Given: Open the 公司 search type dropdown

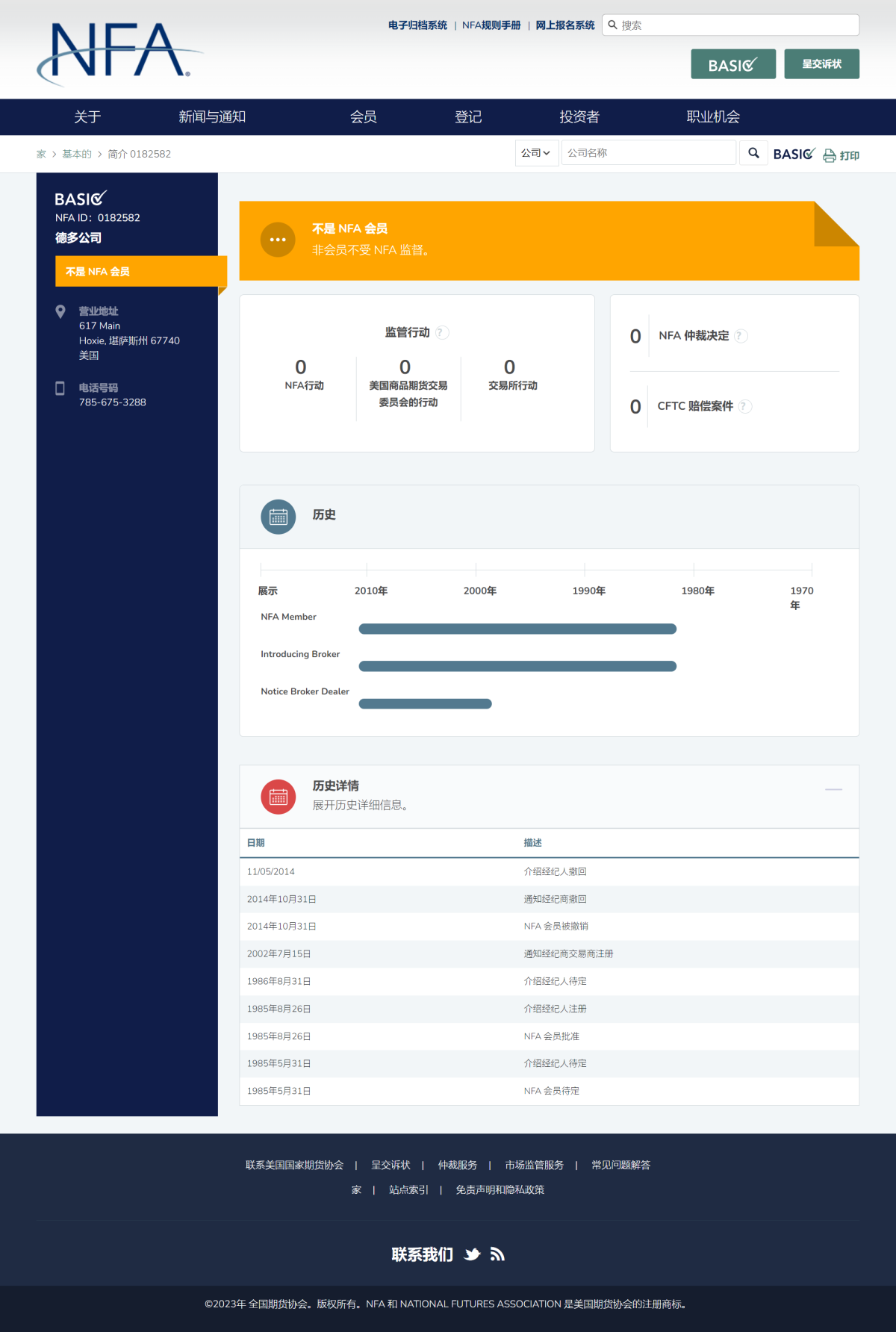Looking at the screenshot, I should (536, 153).
